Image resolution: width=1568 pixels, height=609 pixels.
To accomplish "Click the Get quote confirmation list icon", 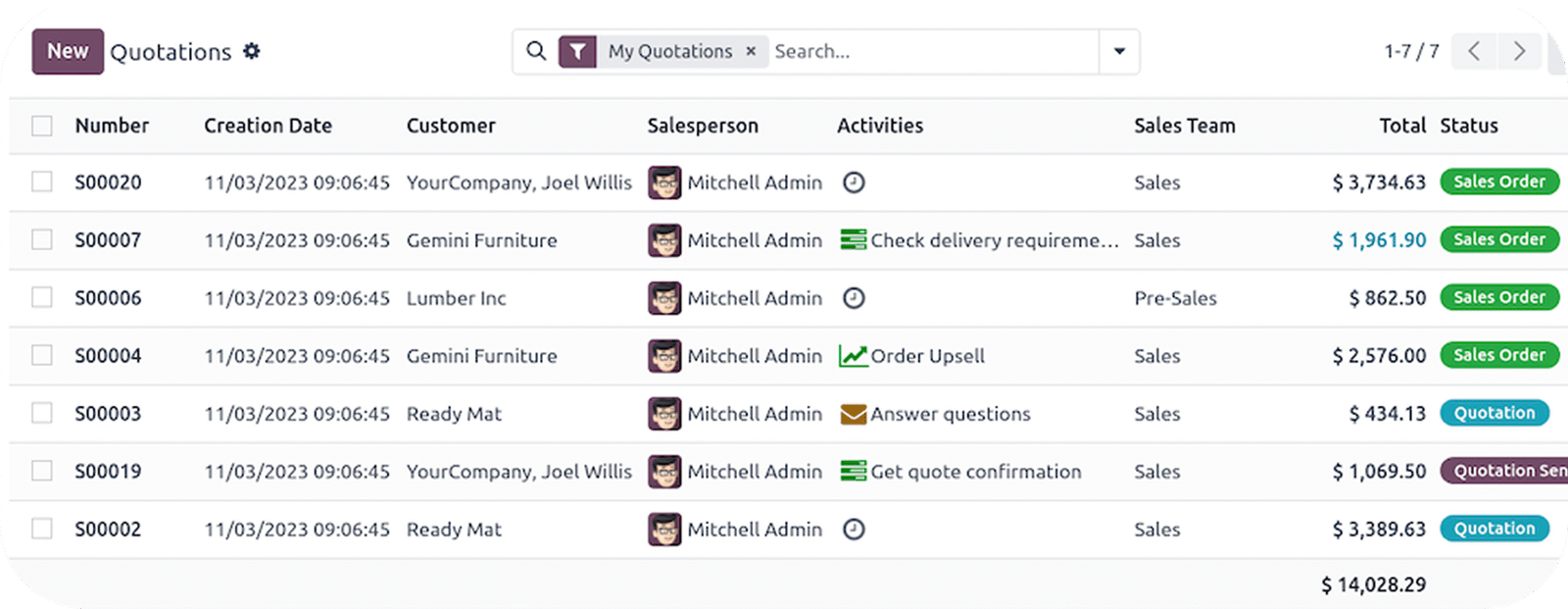I will 853,472.
